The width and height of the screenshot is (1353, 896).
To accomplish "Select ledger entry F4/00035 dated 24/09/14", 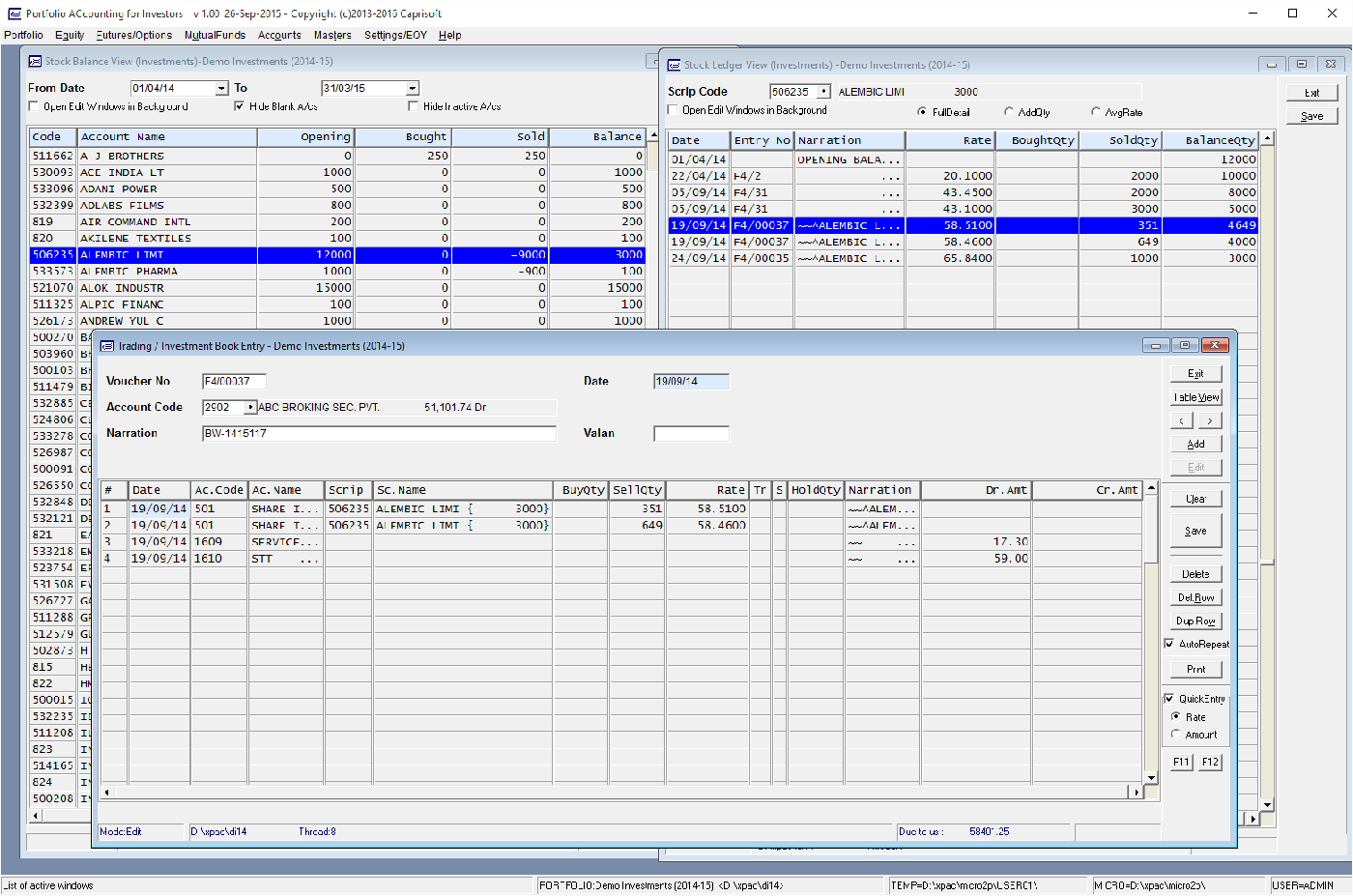I will [963, 258].
